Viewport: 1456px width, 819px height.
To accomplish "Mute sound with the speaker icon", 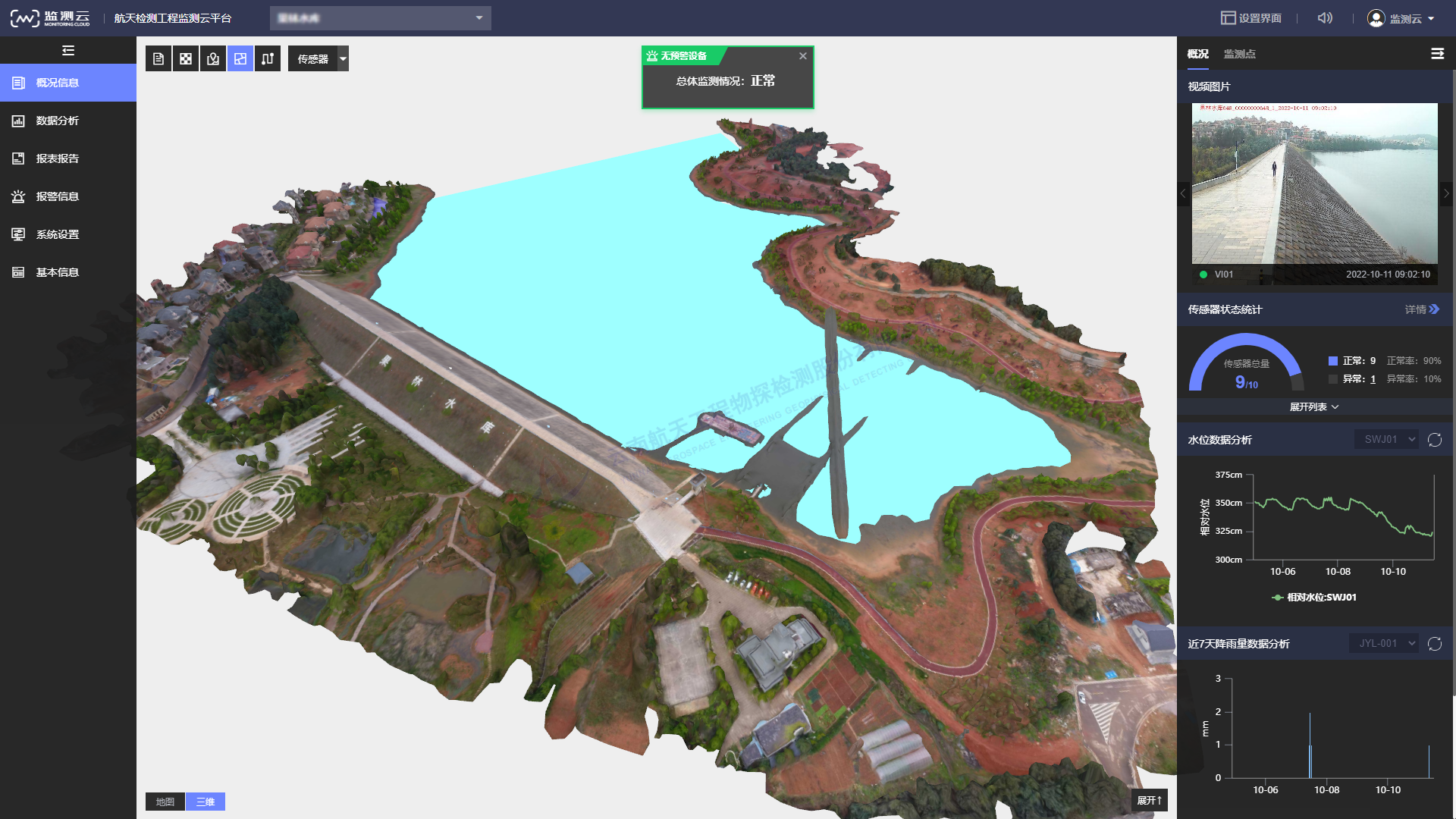I will 1325,18.
